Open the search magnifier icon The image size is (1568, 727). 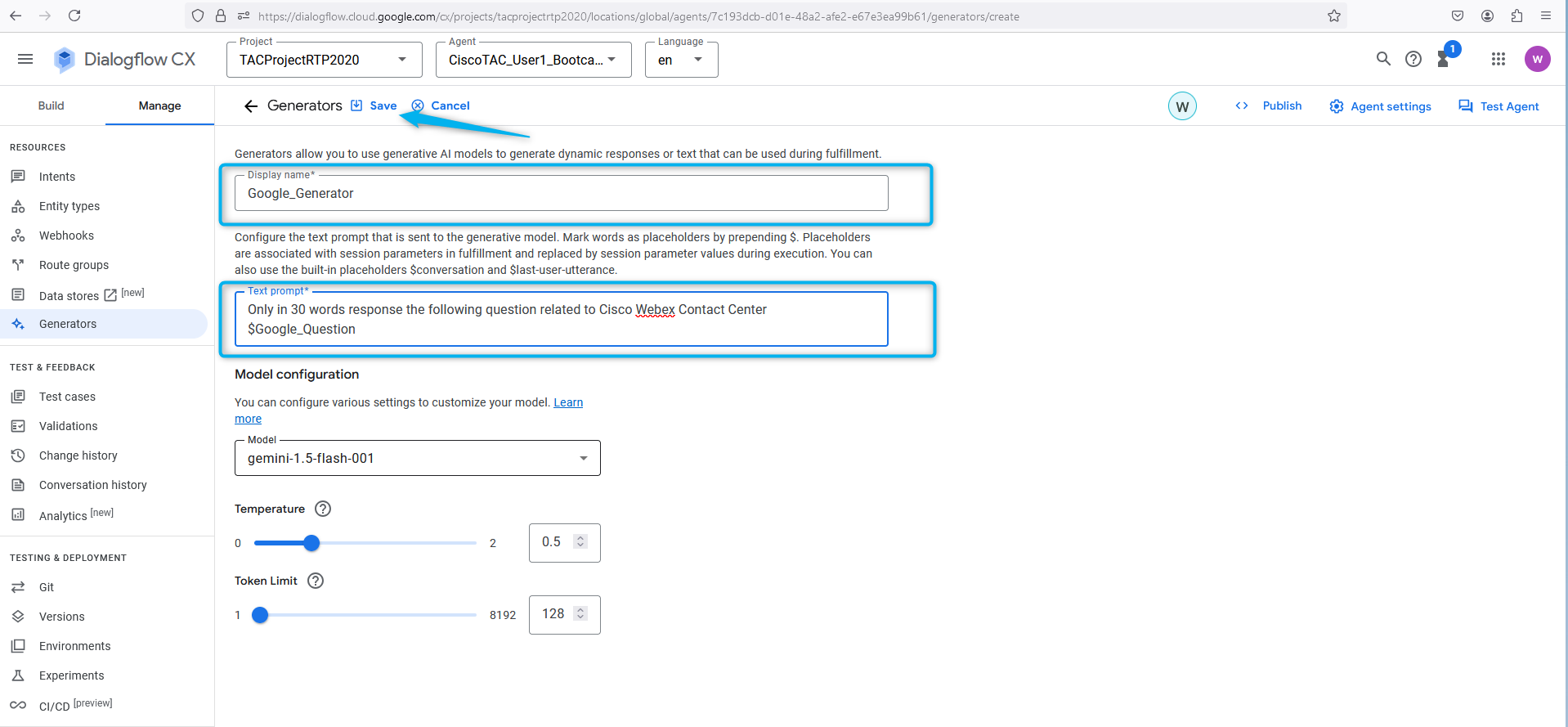[x=1383, y=59]
